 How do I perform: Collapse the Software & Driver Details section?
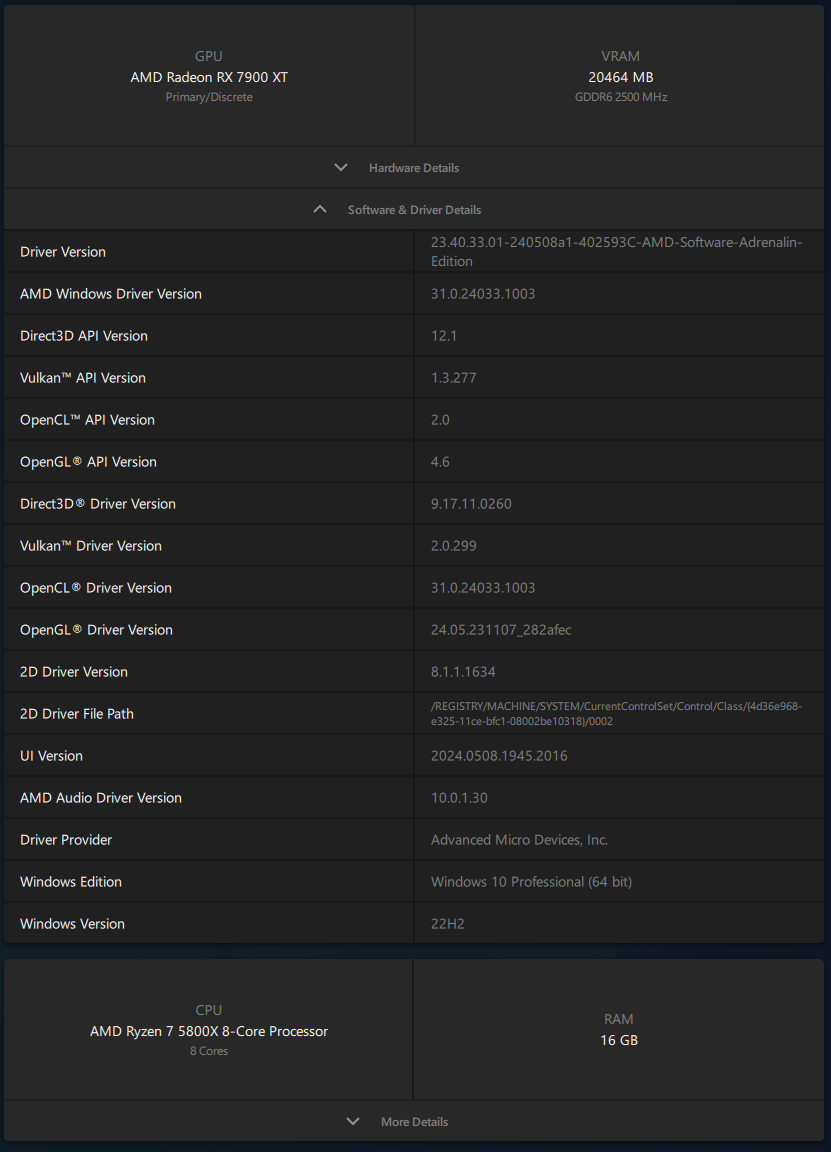pos(414,209)
